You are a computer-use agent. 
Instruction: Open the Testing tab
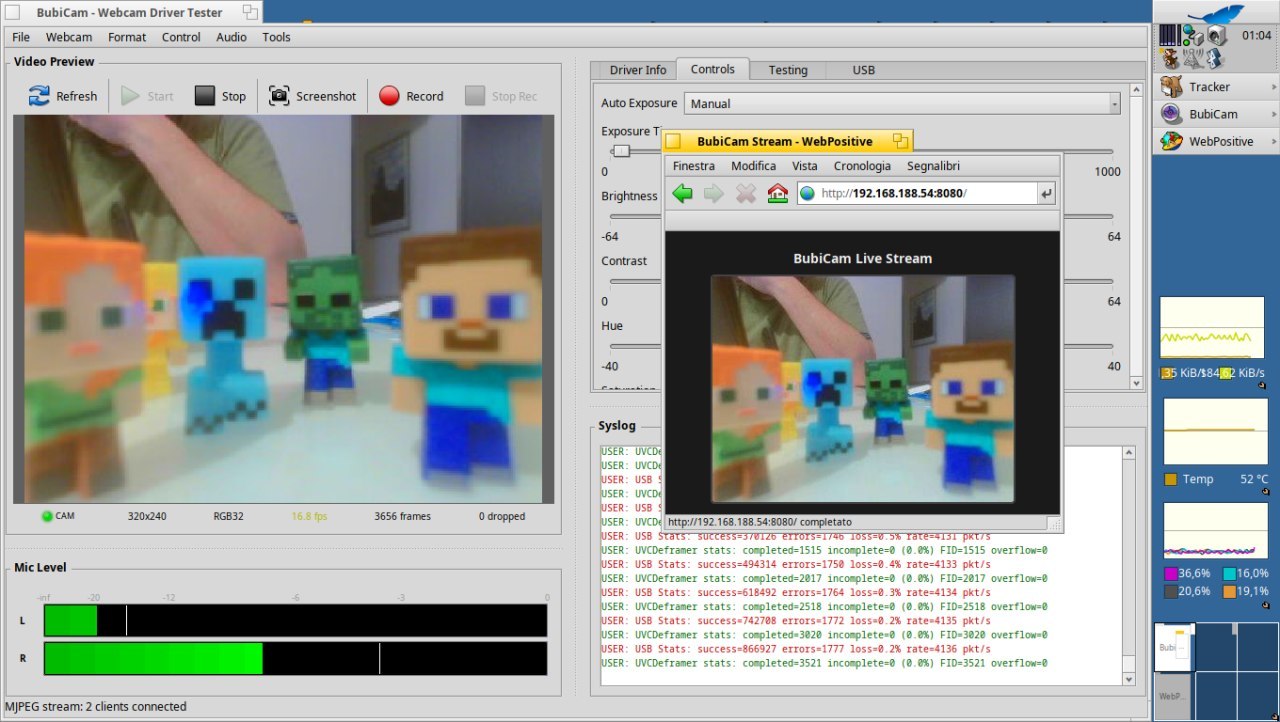(x=788, y=70)
